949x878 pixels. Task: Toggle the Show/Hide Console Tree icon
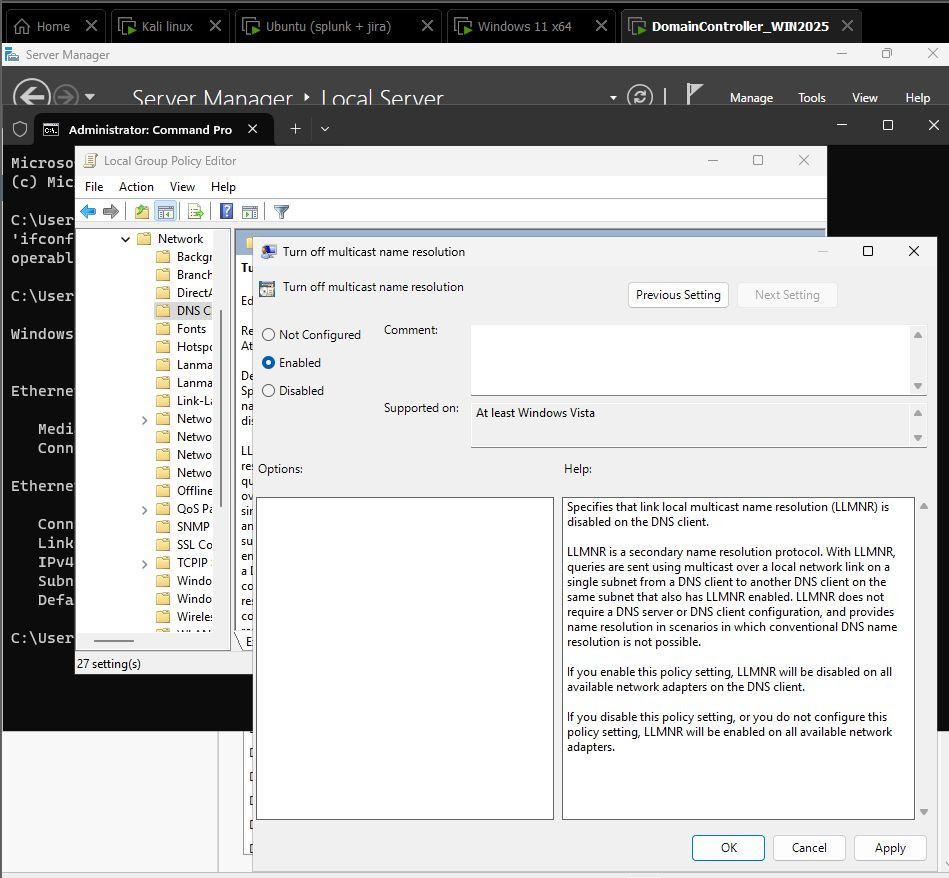(165, 211)
